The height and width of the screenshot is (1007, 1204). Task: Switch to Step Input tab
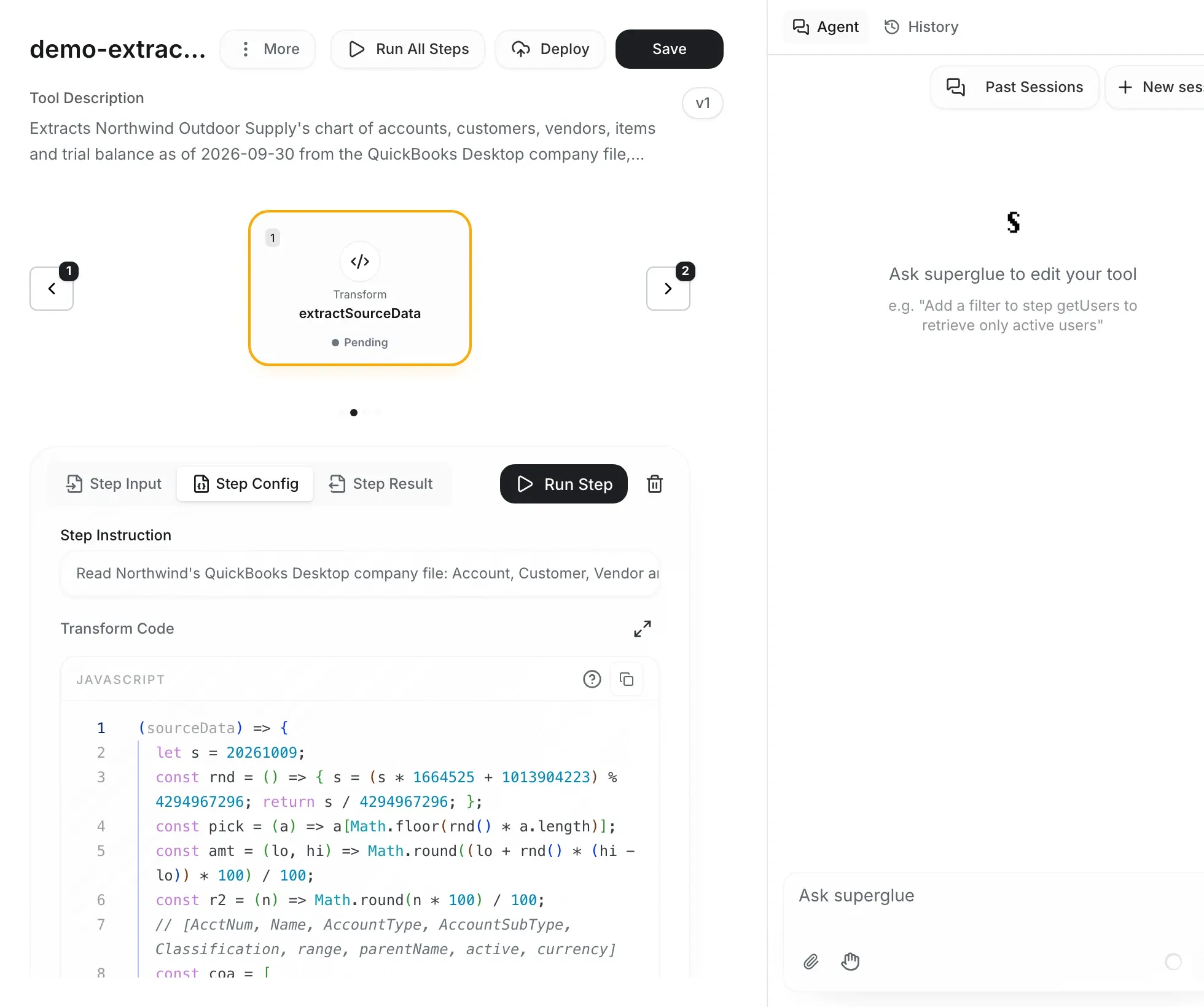coord(114,484)
